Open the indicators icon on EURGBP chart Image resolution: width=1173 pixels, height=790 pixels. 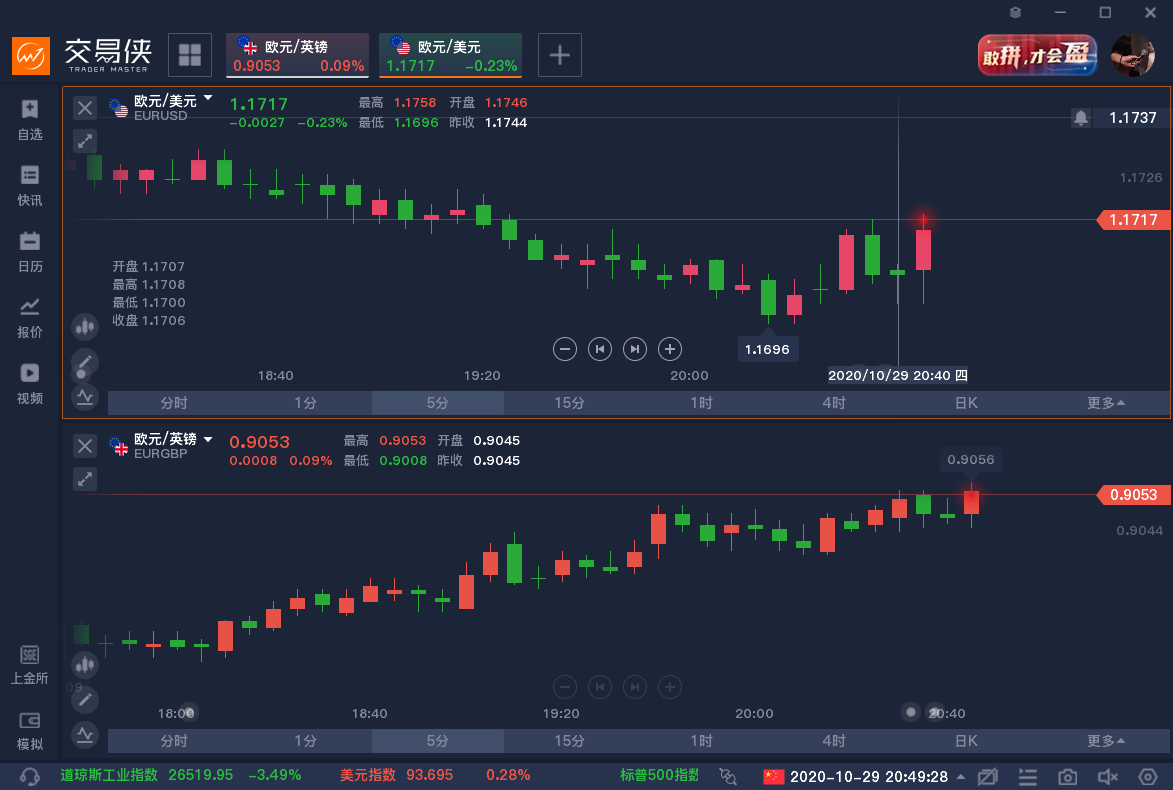(x=85, y=735)
